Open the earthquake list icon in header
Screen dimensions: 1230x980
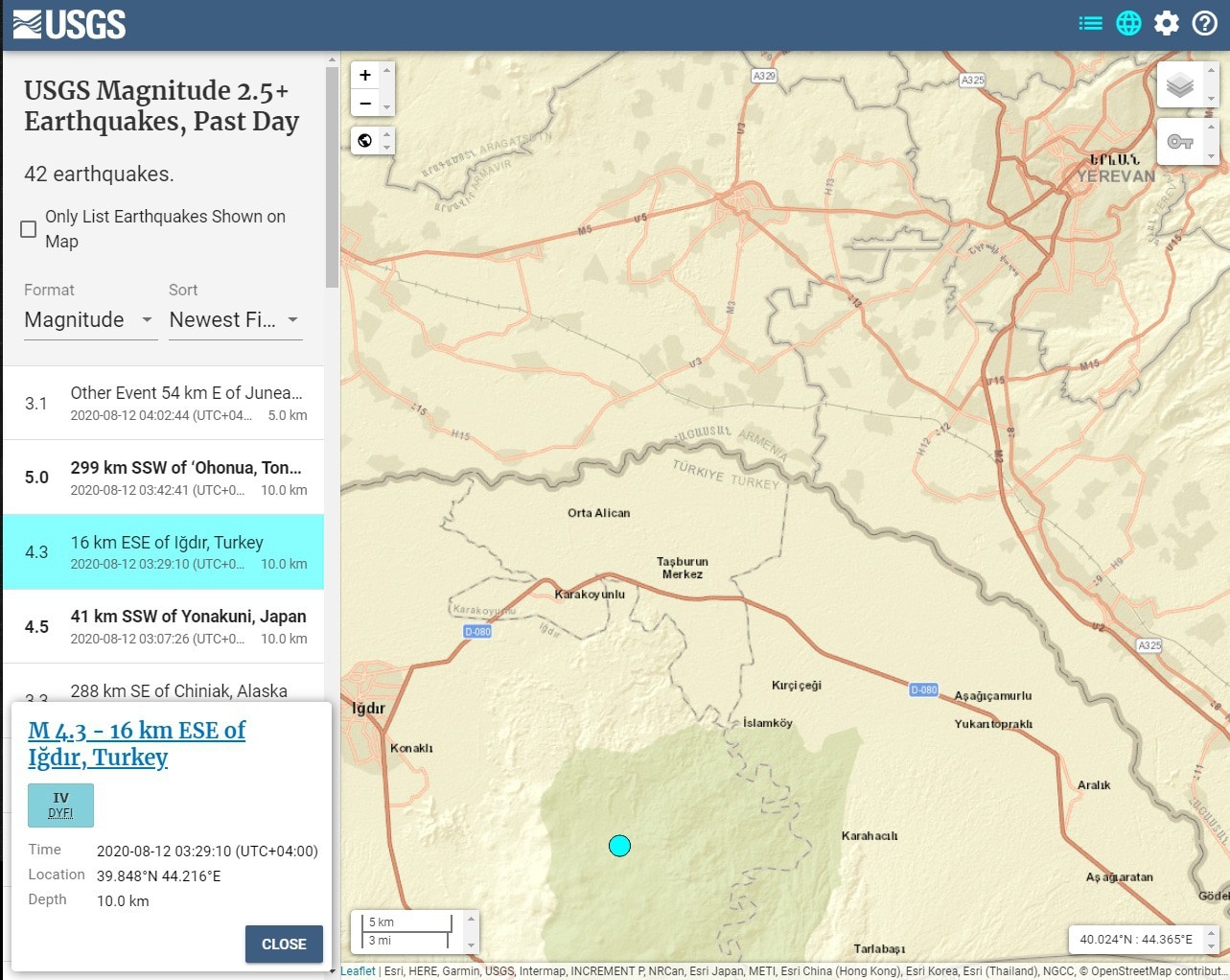point(1090,23)
